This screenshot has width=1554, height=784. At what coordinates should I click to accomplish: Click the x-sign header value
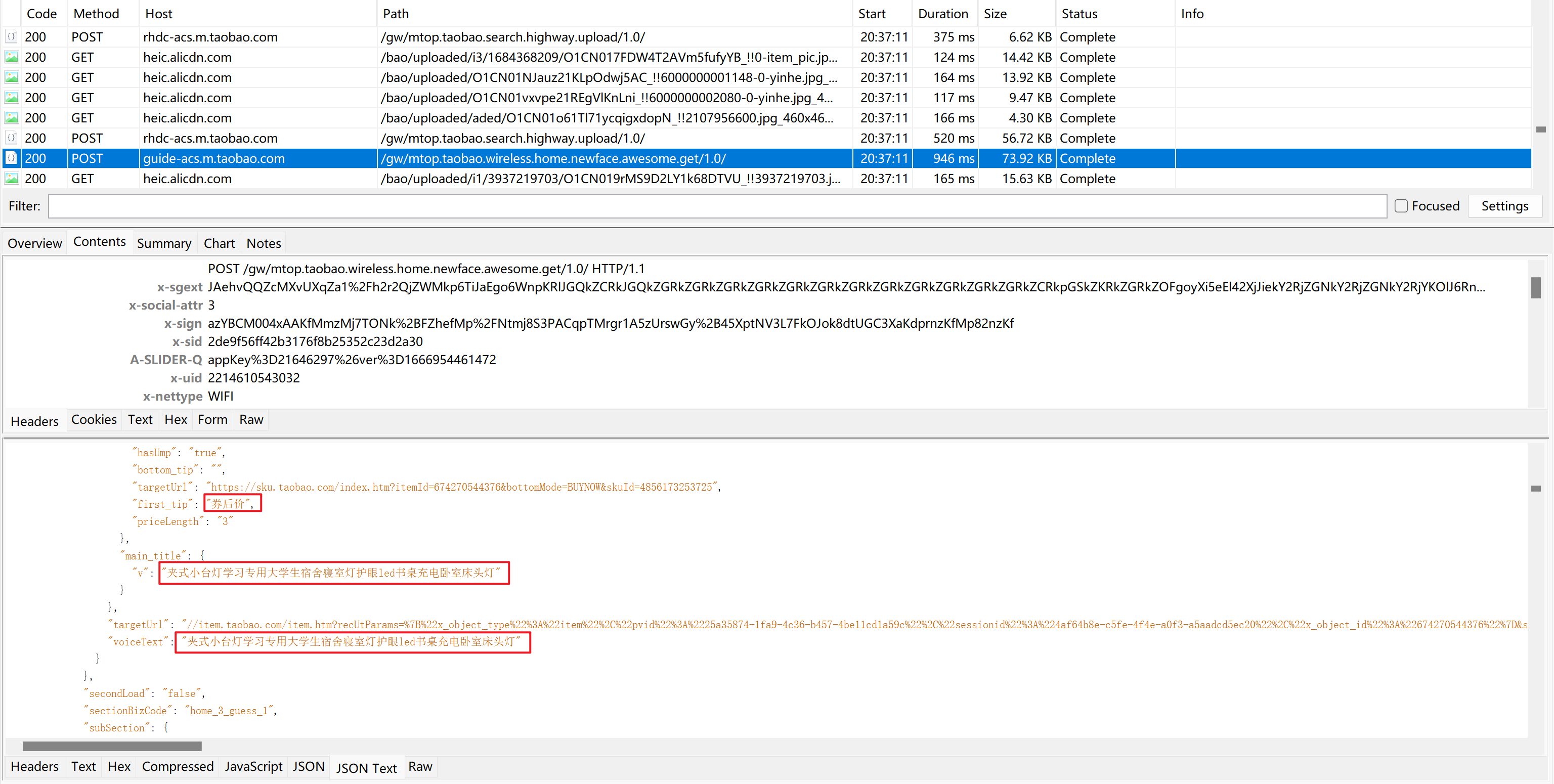tap(611, 323)
